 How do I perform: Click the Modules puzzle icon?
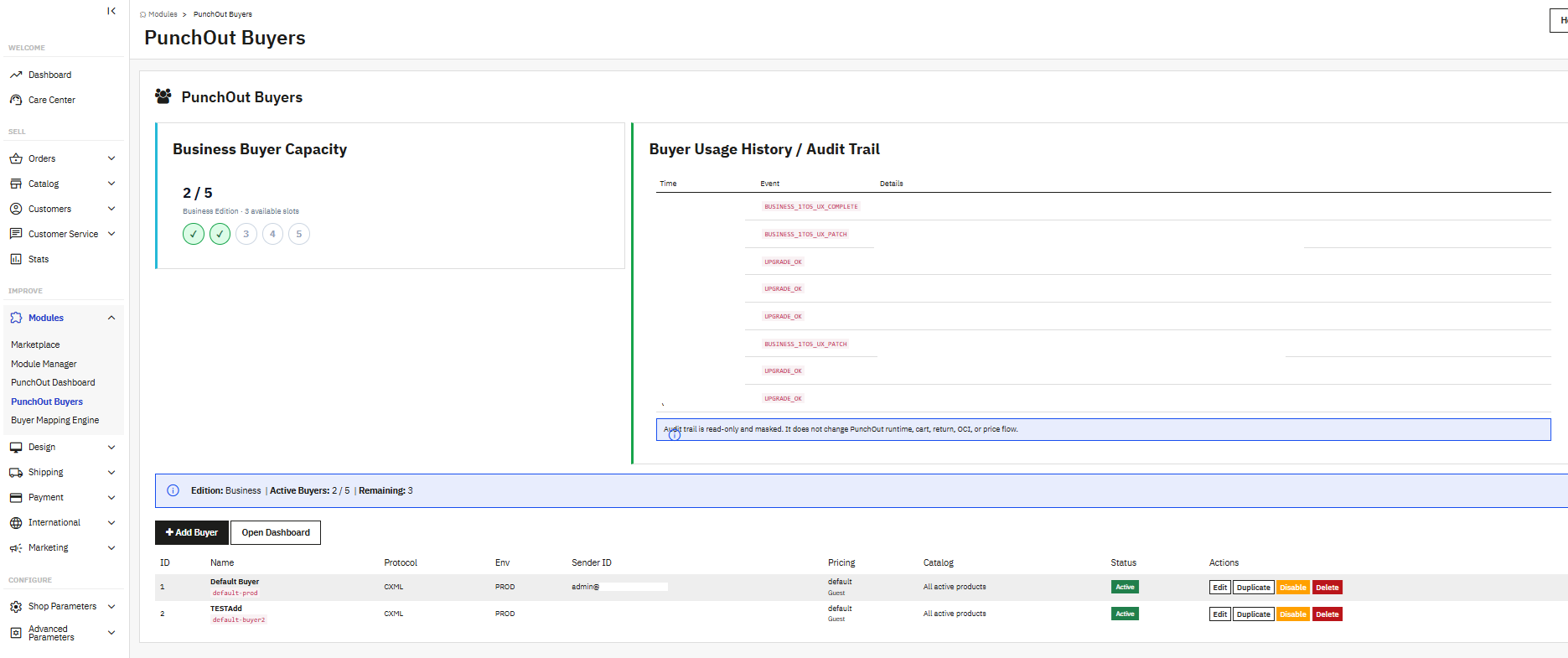coord(16,318)
